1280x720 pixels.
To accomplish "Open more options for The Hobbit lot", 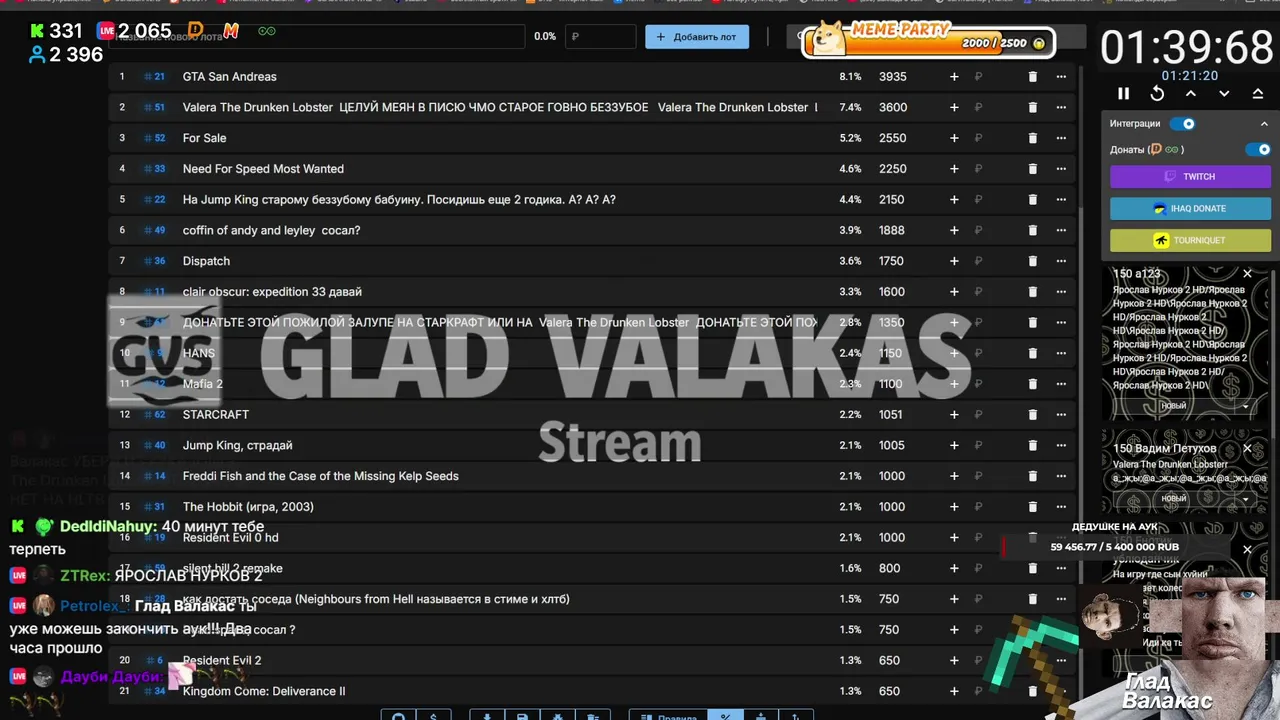I will [1061, 507].
